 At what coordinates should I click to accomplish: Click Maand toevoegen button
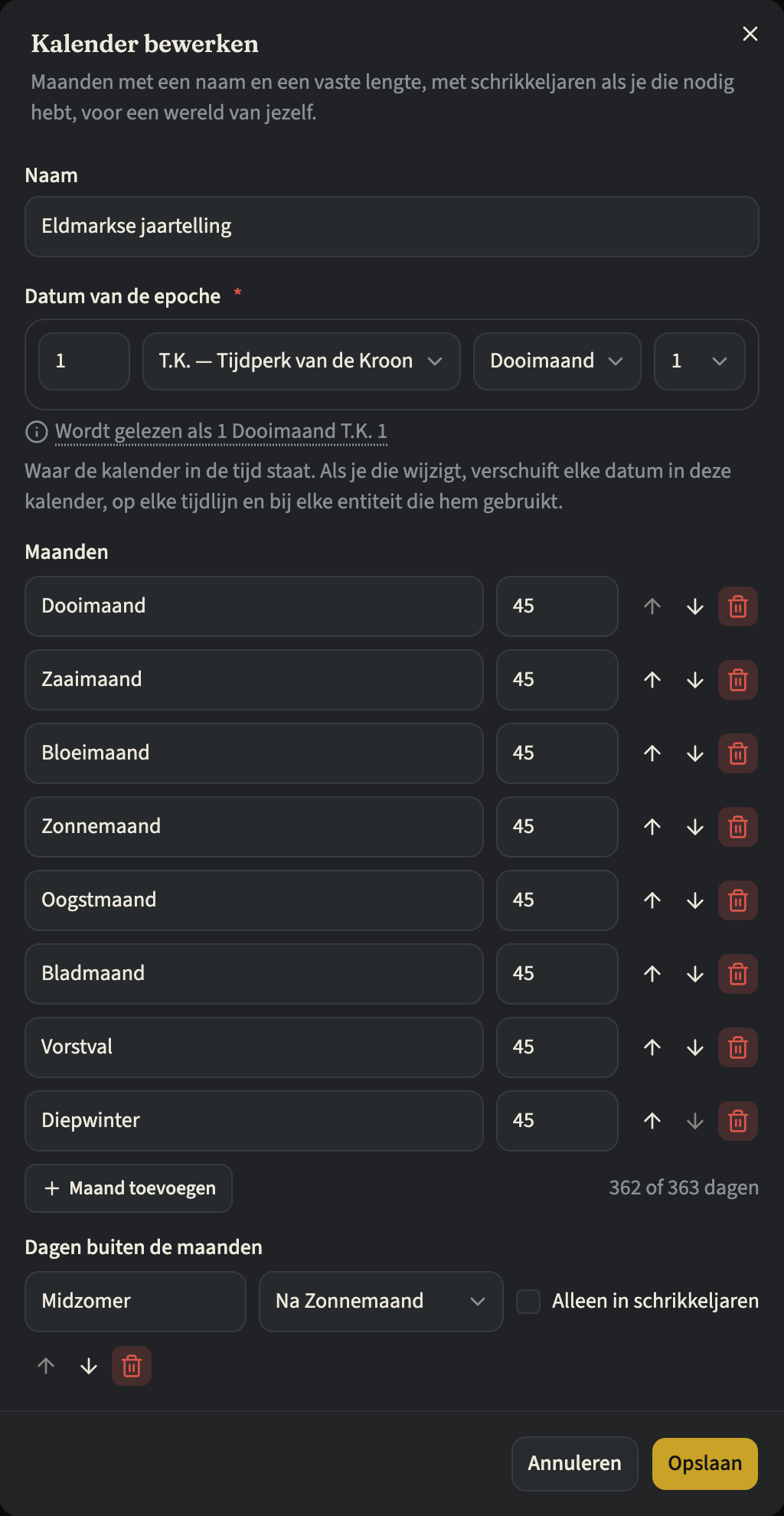point(129,1188)
